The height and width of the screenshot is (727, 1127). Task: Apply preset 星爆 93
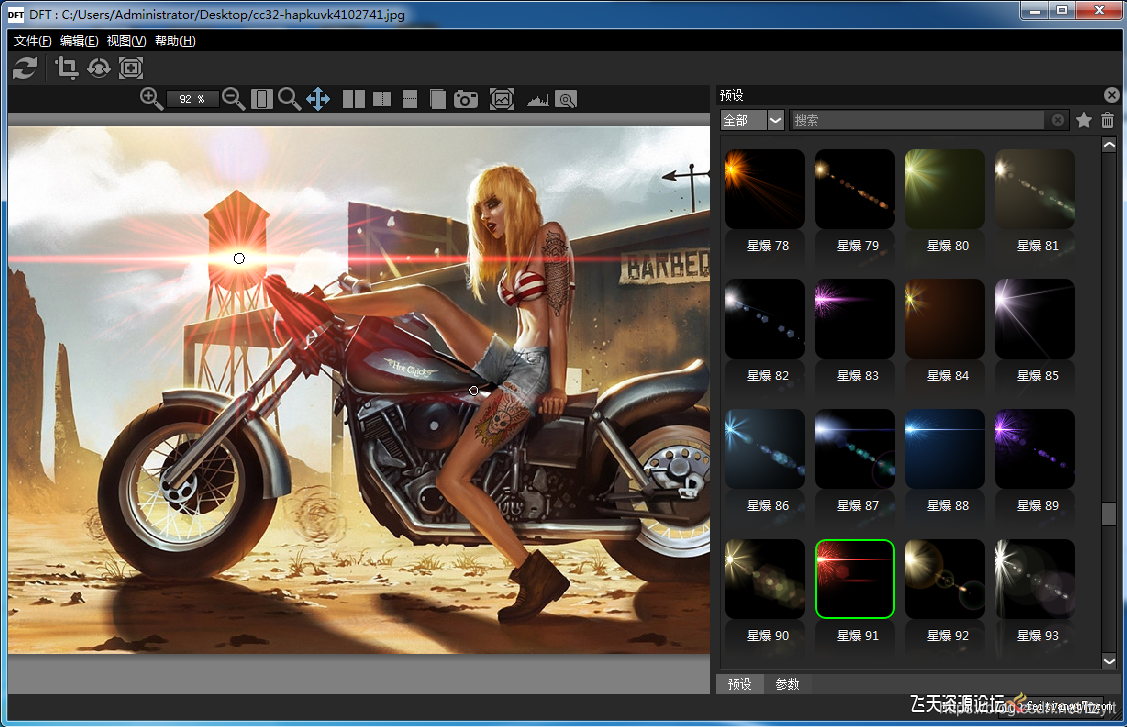[1035, 579]
